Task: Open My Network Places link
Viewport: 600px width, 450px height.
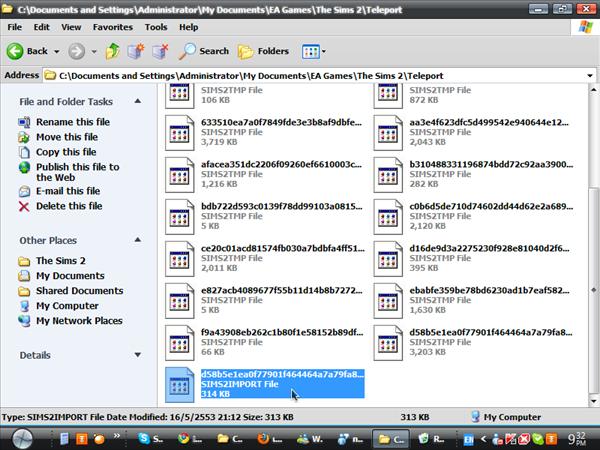Action: point(79,321)
